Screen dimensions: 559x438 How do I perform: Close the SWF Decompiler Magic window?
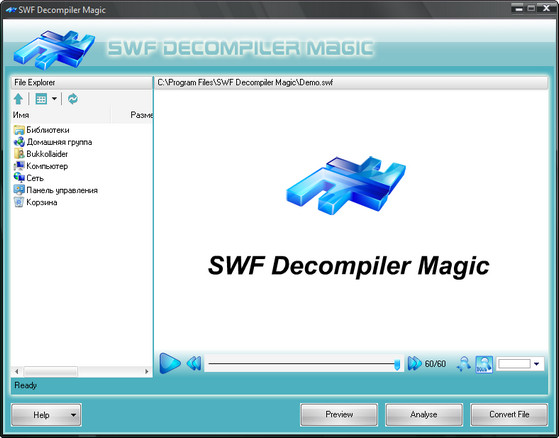(547, 9)
